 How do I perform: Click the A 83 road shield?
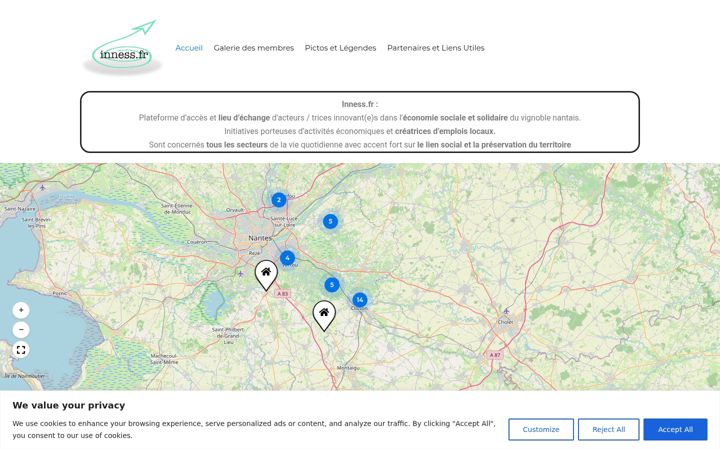tap(282, 294)
